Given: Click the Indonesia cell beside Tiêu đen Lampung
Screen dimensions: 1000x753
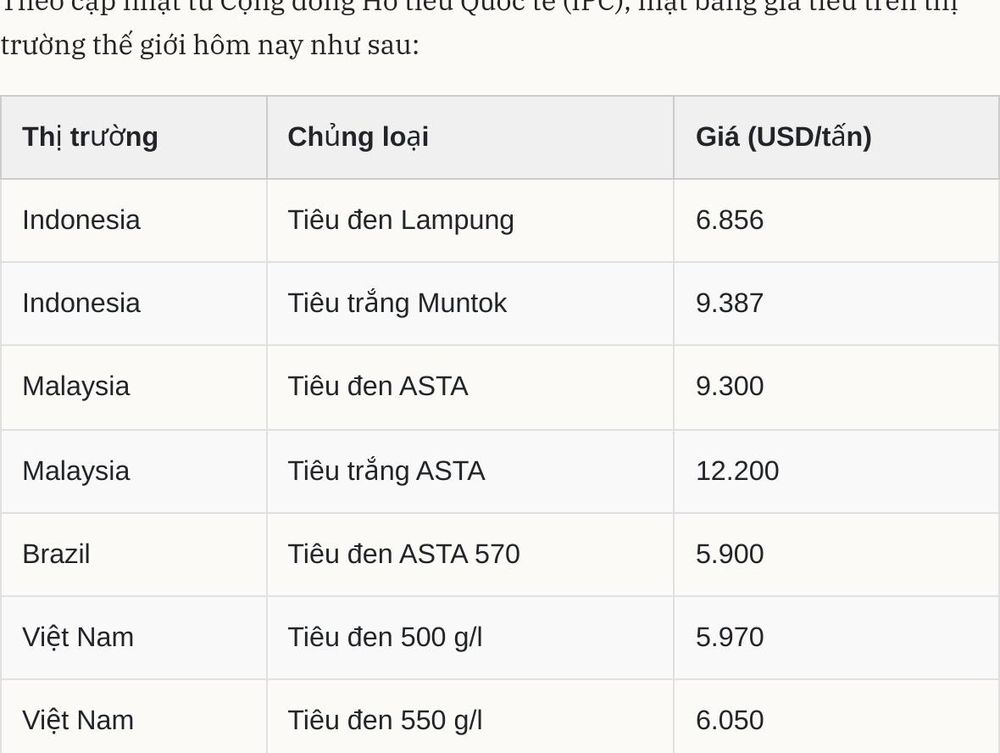Looking at the screenshot, I should [134, 221].
